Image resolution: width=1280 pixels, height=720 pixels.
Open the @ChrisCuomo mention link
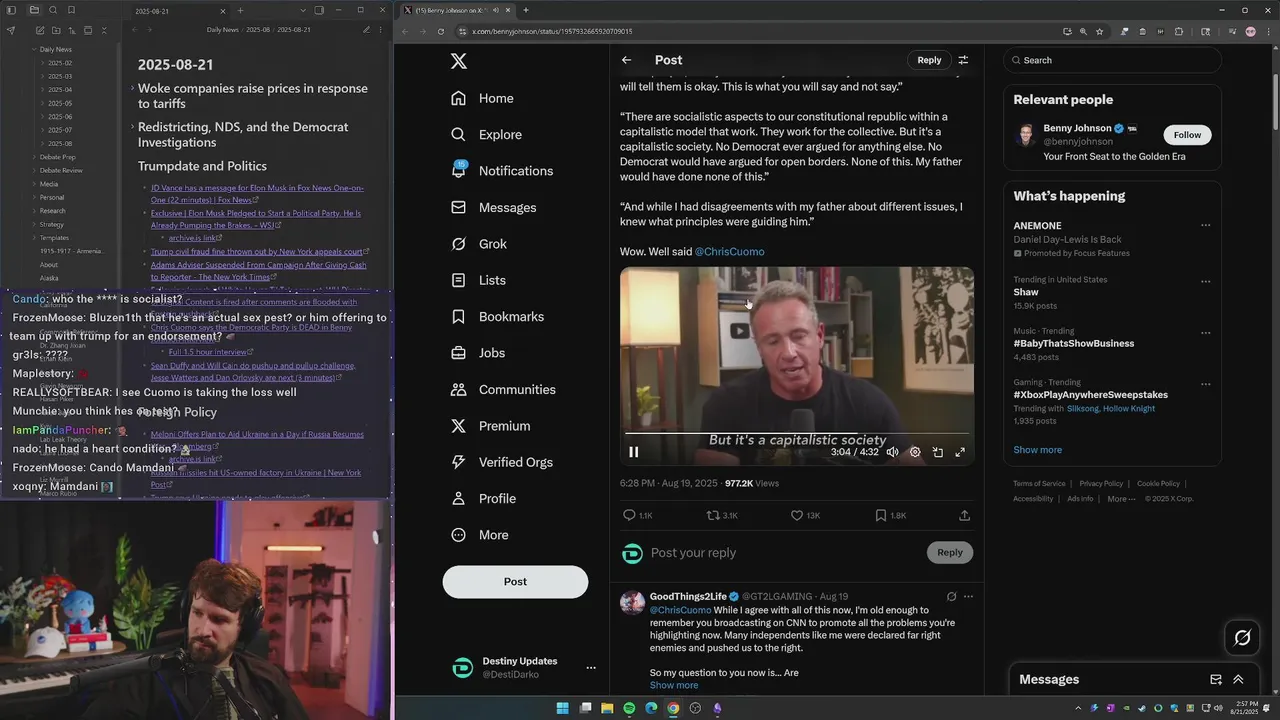[729, 252]
